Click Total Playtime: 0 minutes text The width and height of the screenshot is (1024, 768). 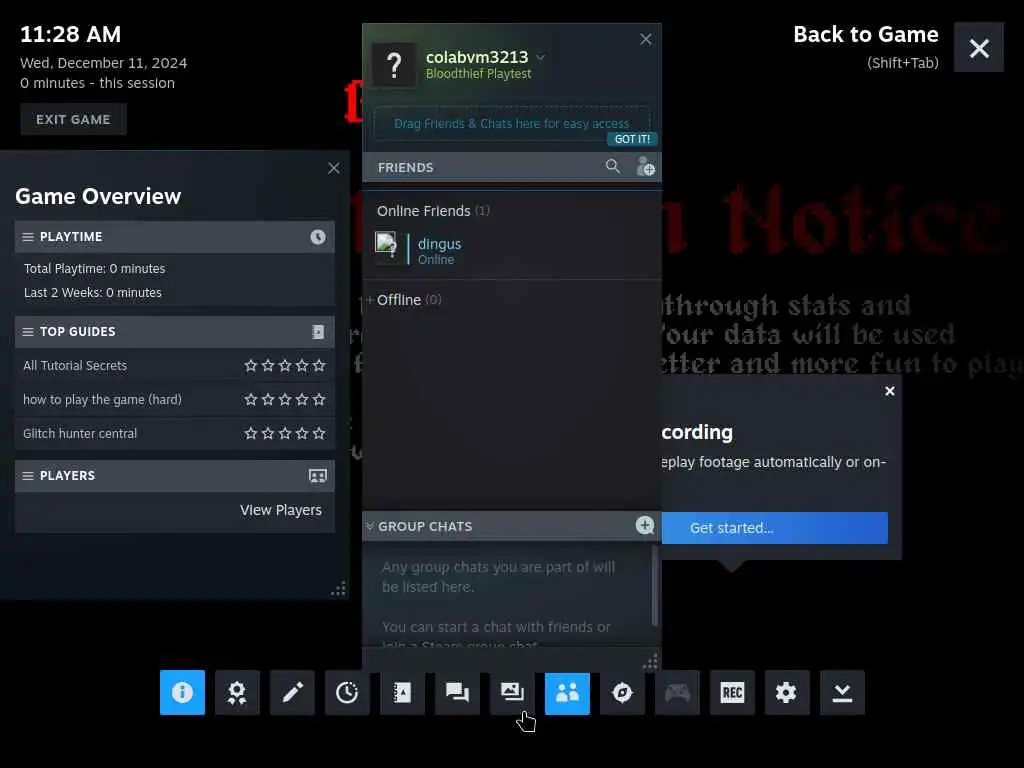(95, 269)
